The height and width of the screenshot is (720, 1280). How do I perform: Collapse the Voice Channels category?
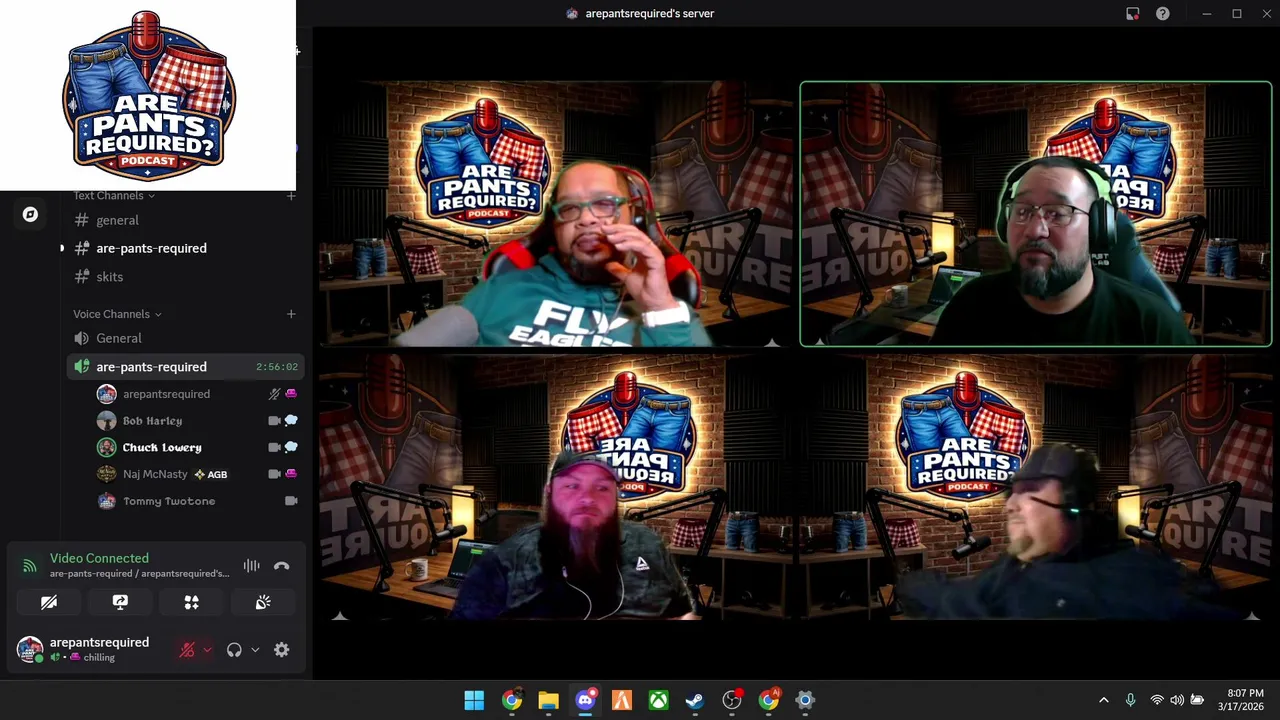(117, 314)
